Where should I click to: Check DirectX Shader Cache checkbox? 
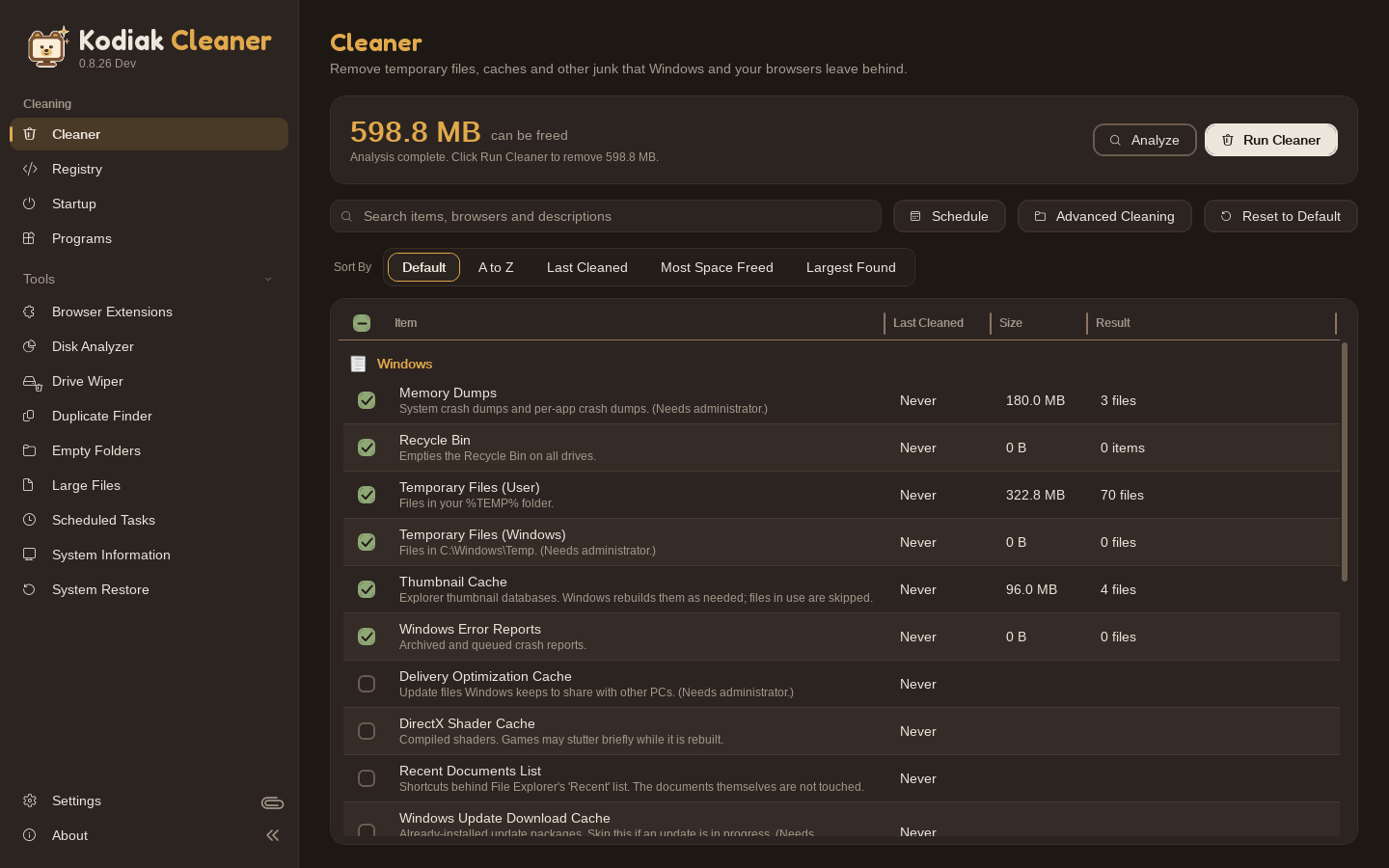(x=367, y=731)
